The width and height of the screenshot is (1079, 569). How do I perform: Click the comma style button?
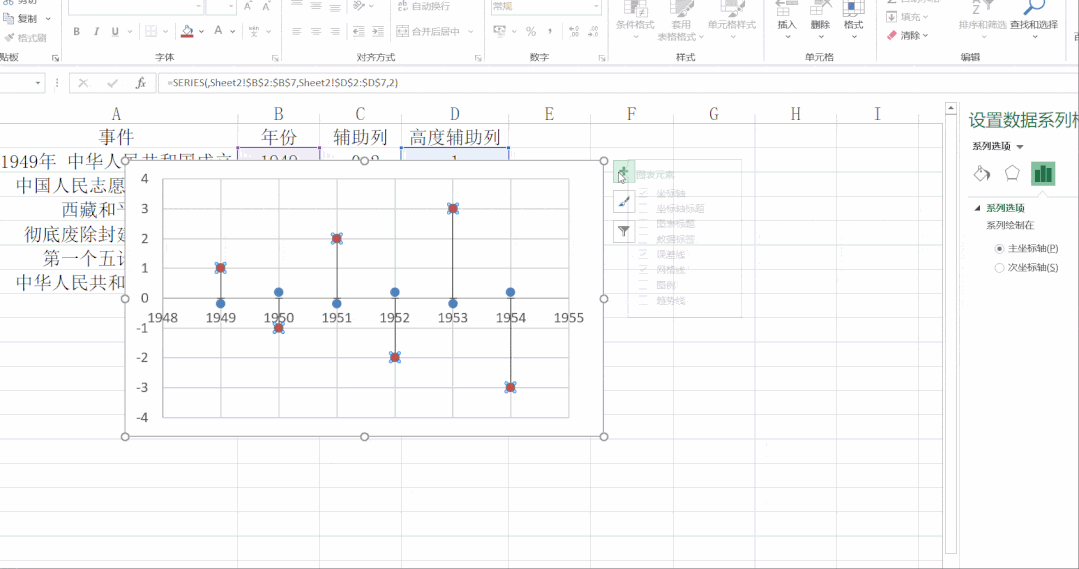tap(550, 32)
